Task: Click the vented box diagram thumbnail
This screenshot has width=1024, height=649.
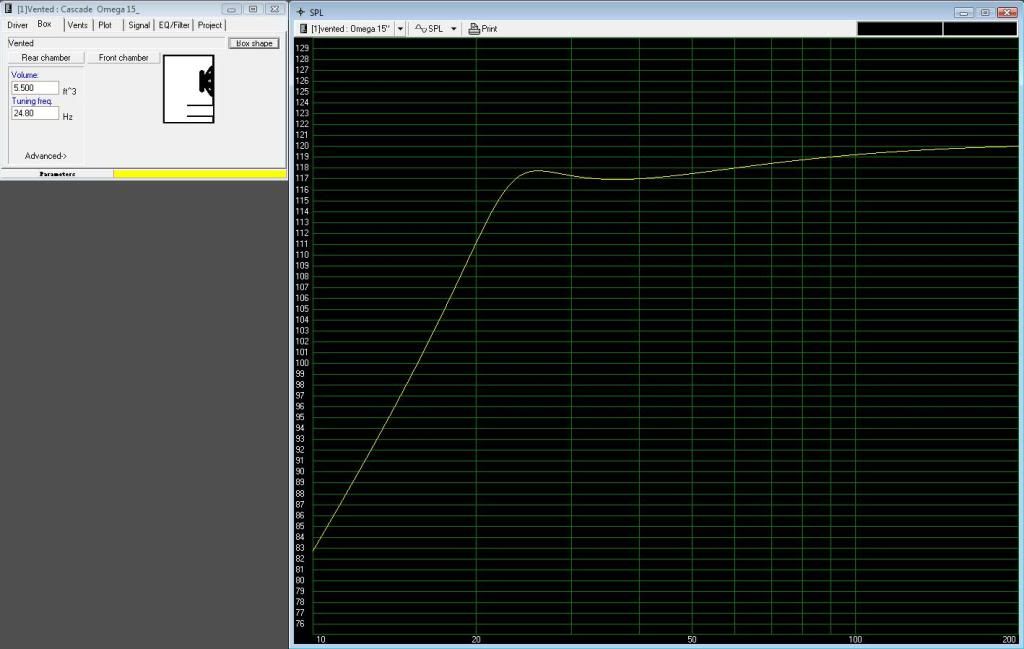Action: click(x=189, y=89)
